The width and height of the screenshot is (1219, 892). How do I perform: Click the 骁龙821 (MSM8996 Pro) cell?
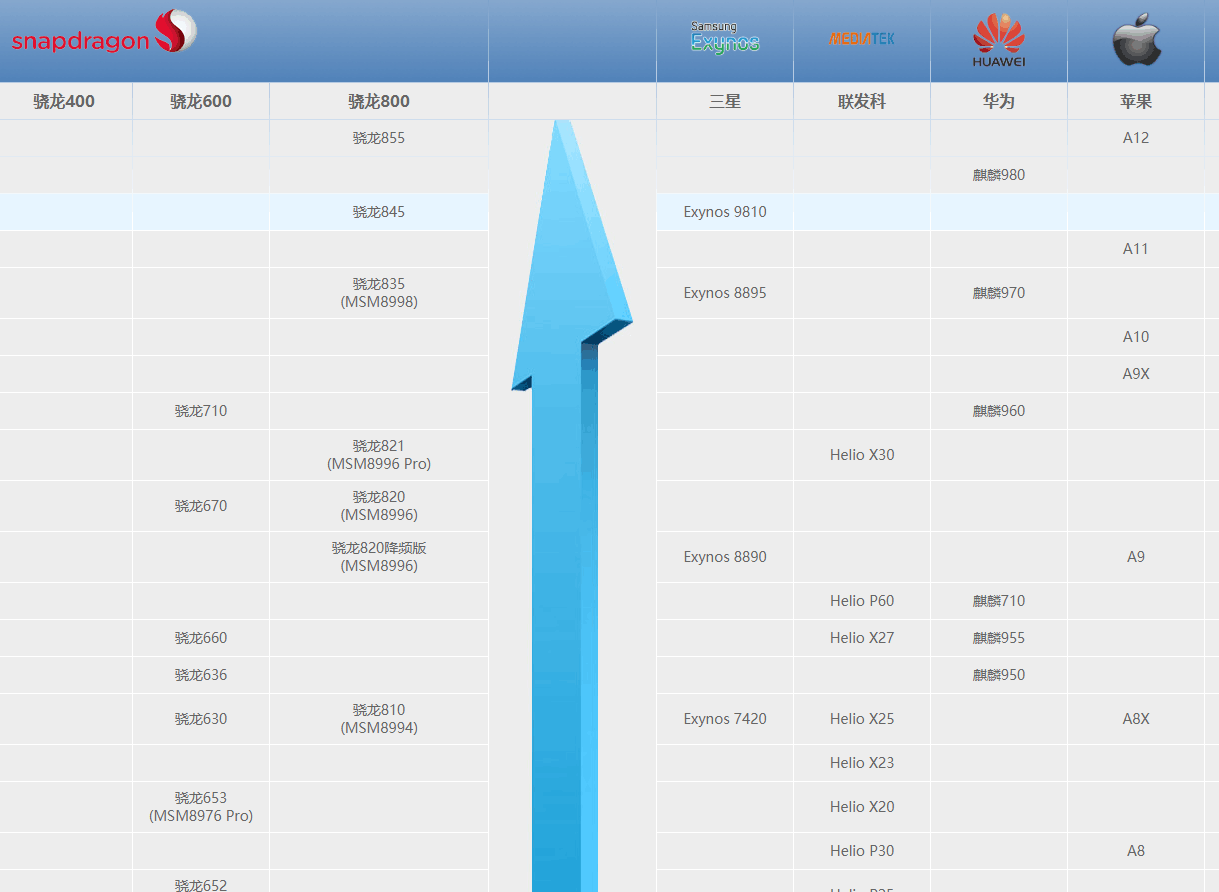[x=379, y=455]
